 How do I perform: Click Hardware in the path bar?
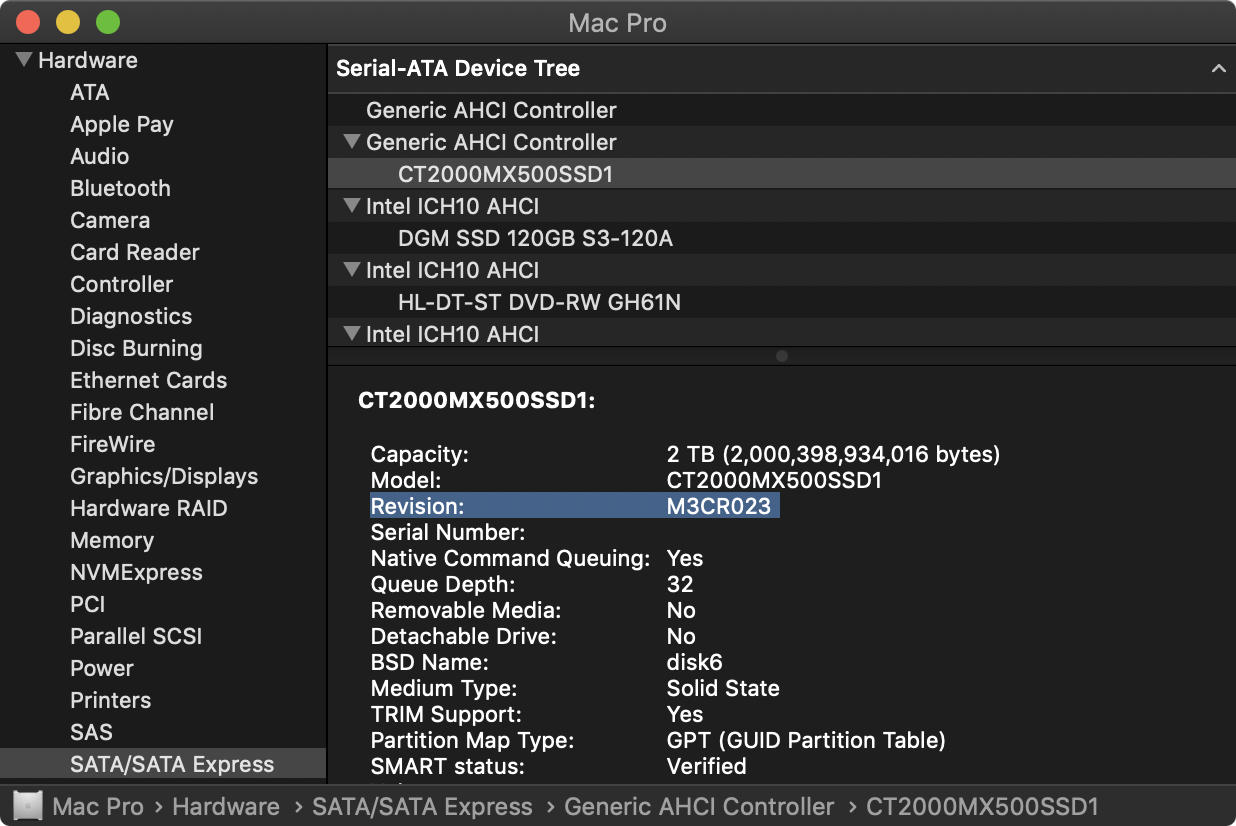pos(226,806)
